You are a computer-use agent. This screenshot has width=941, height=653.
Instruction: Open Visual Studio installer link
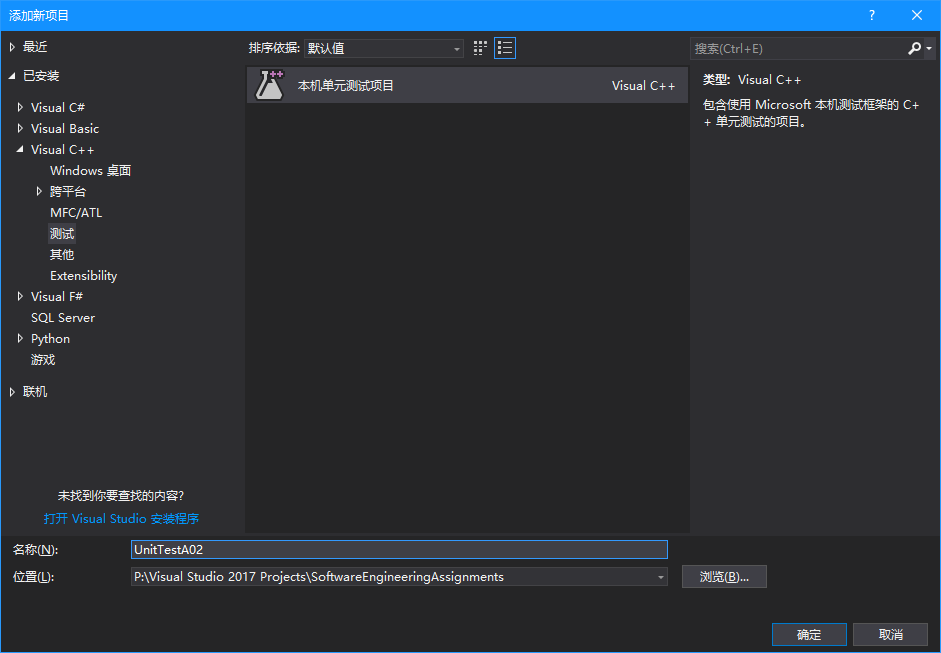(x=121, y=519)
